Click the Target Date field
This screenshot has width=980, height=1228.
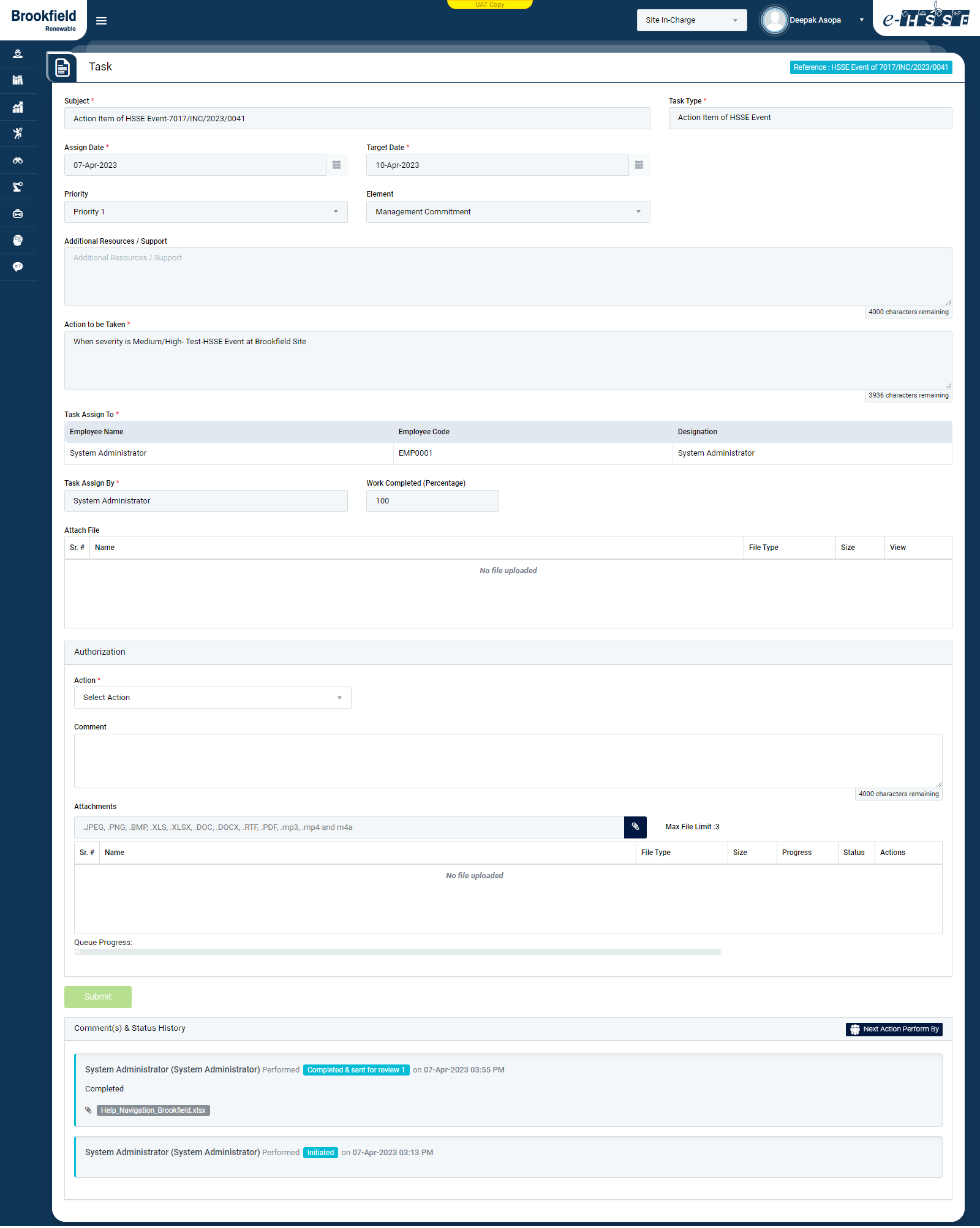(x=497, y=165)
